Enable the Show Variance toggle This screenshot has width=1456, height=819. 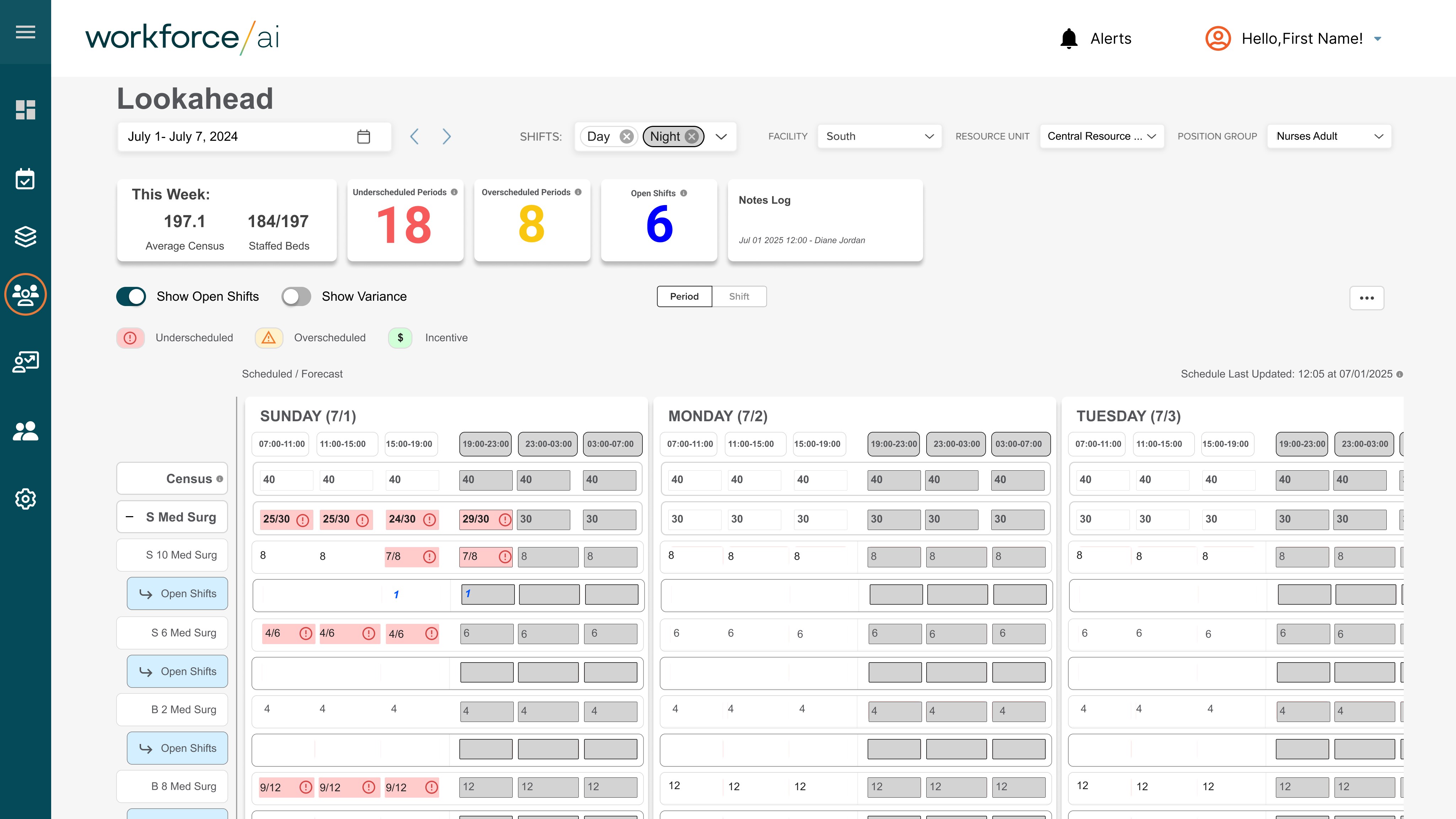[x=296, y=296]
